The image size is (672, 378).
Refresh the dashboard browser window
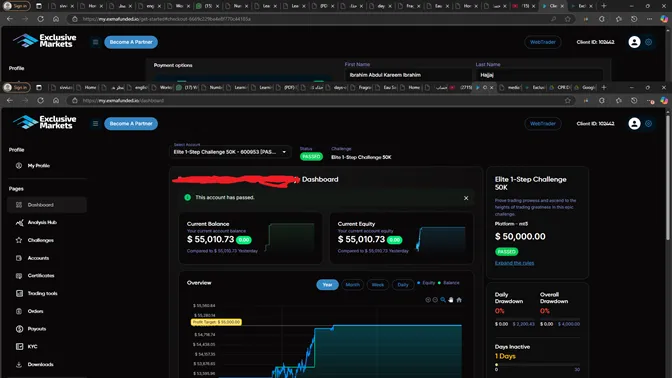tap(40, 100)
